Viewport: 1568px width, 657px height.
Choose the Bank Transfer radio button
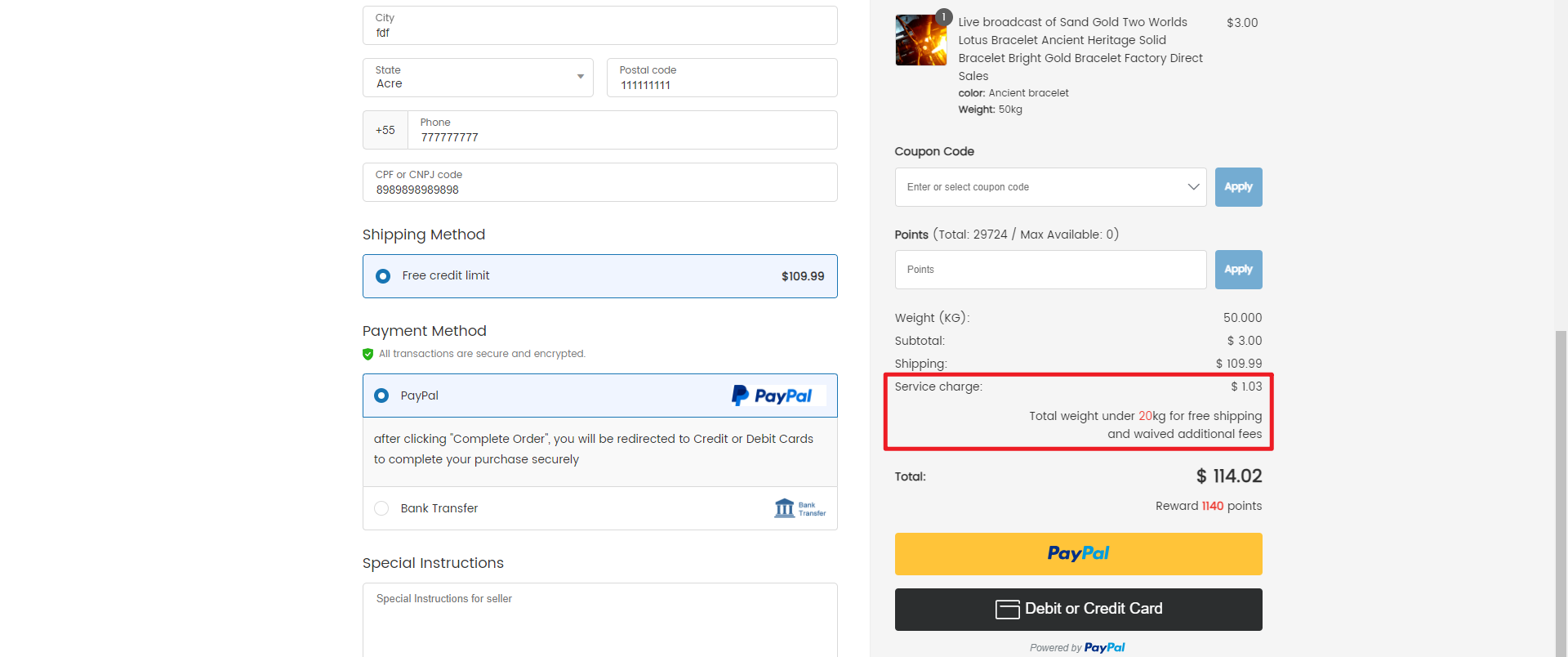pos(381,508)
